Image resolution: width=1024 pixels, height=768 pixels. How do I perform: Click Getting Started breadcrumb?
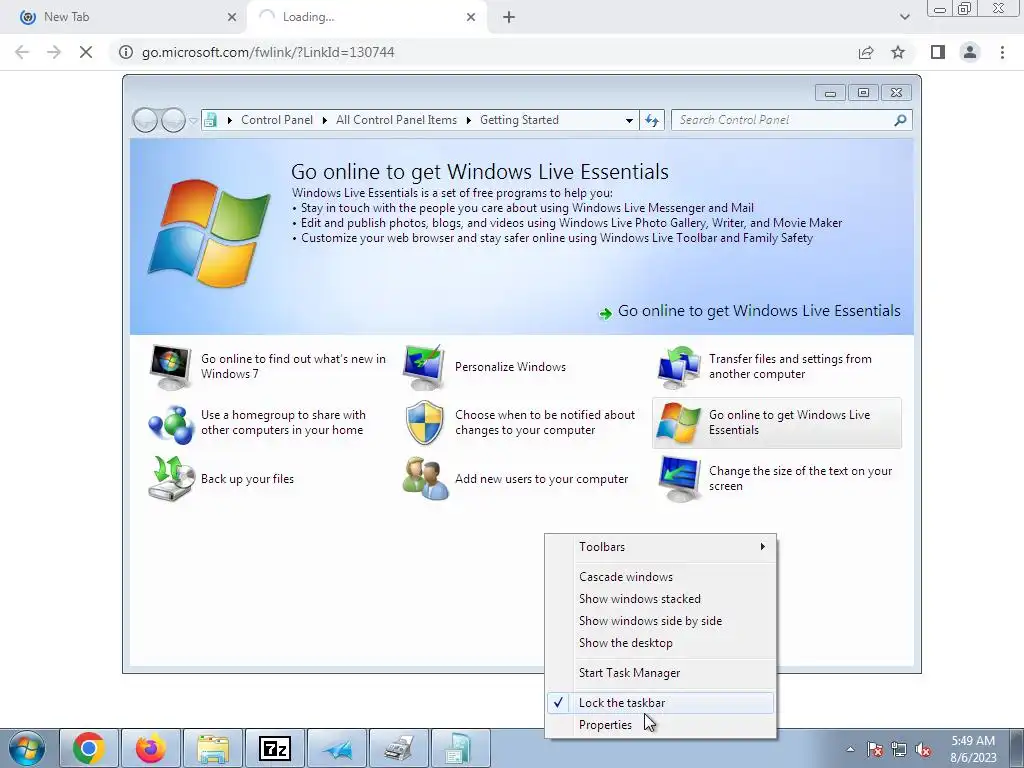pyautogui.click(x=519, y=120)
